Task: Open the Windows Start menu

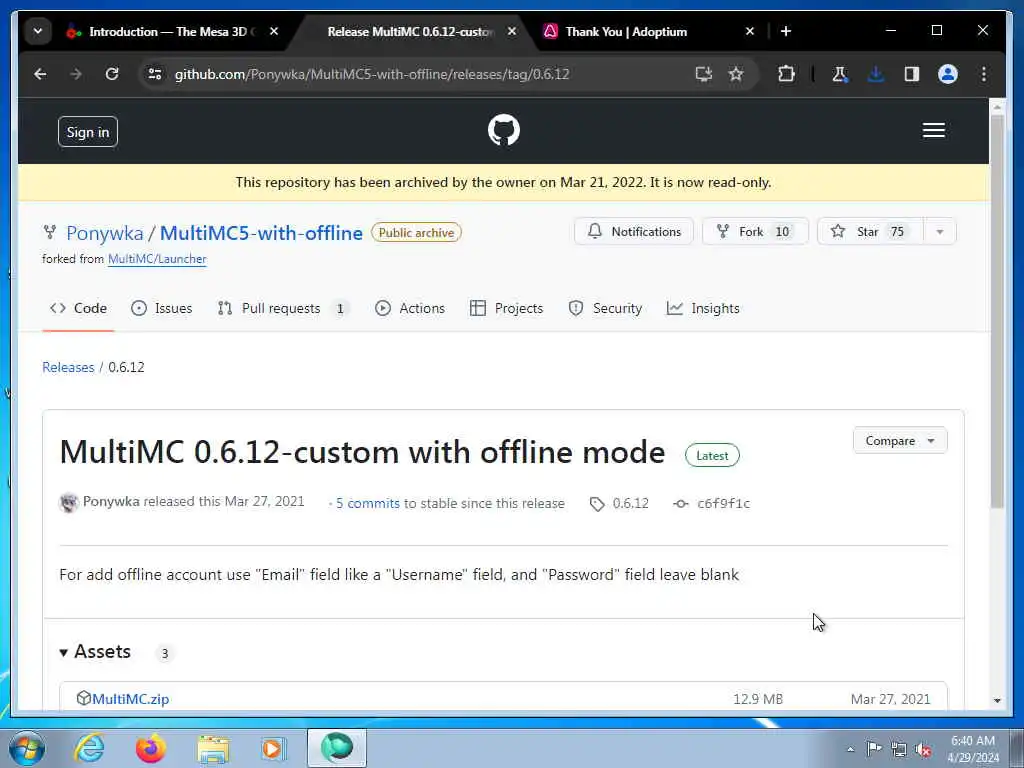Action: [27, 748]
